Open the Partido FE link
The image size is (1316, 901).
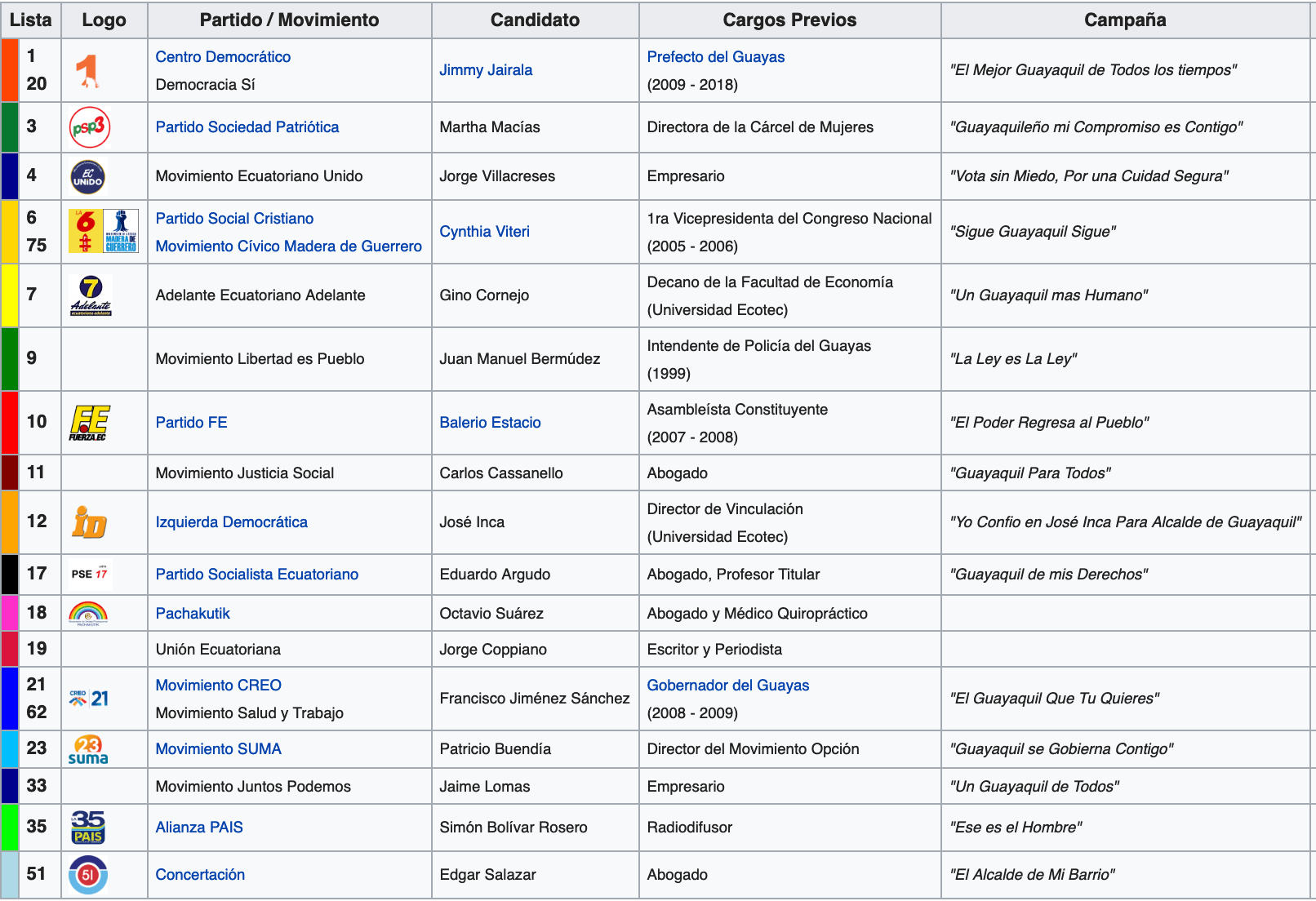(191, 423)
